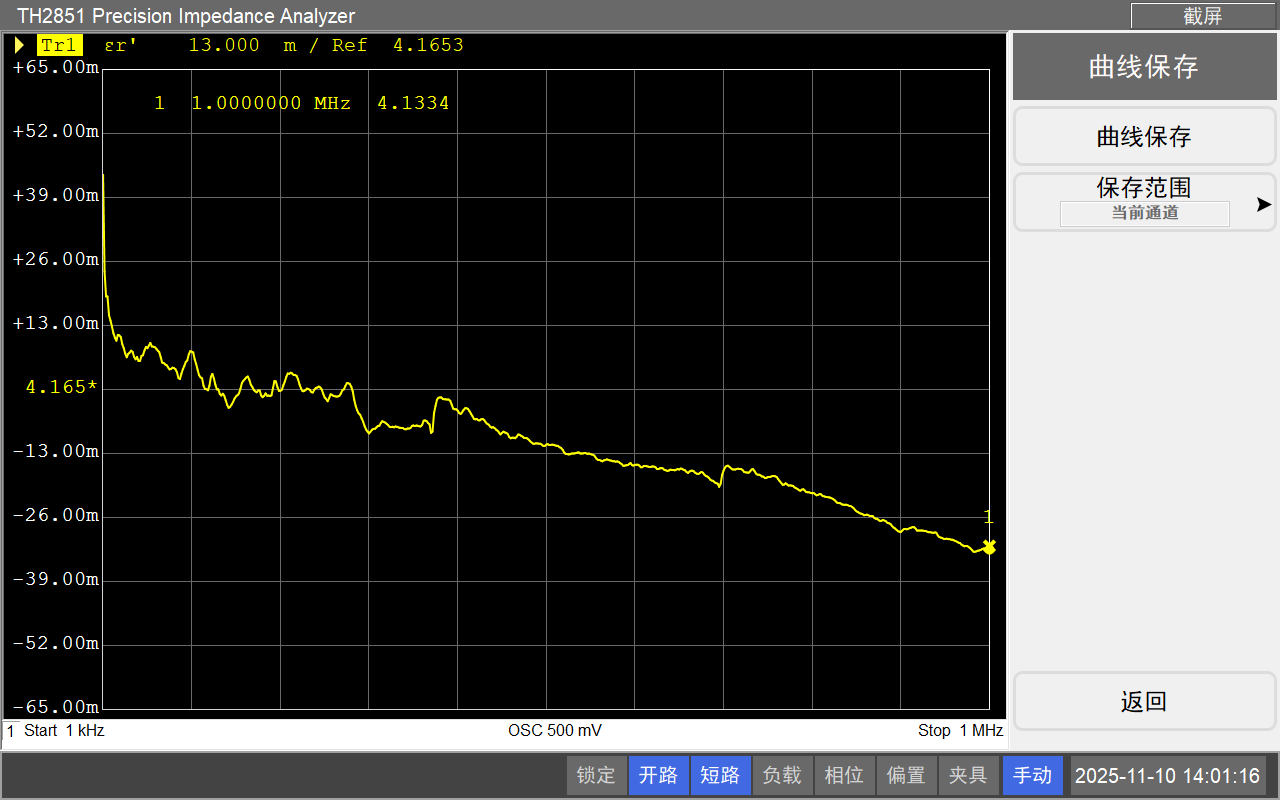
Task: Click the Stop 1 MHz frequency label
Action: click(x=959, y=731)
